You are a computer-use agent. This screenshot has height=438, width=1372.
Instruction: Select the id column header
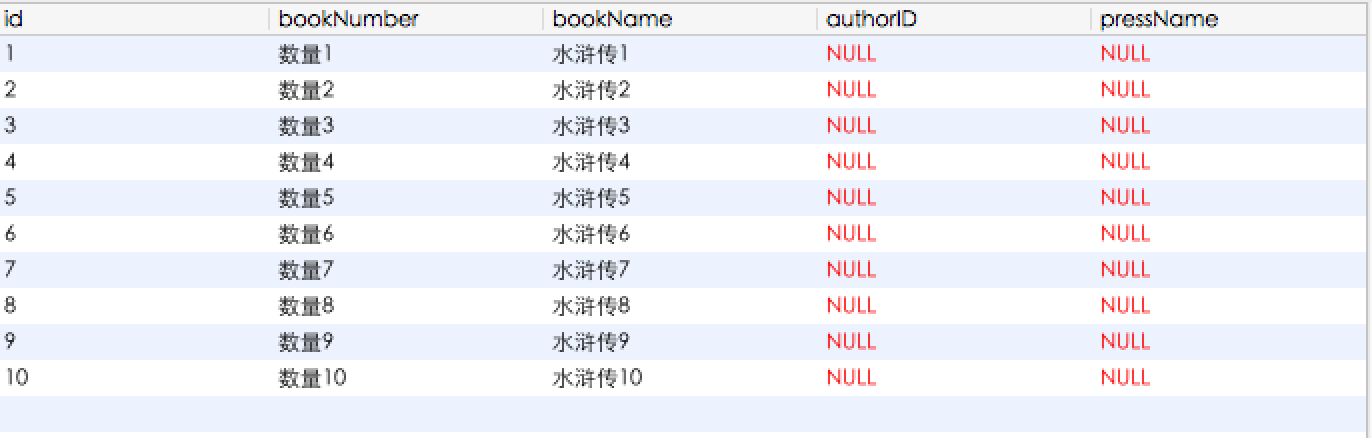pyautogui.click(x=135, y=19)
